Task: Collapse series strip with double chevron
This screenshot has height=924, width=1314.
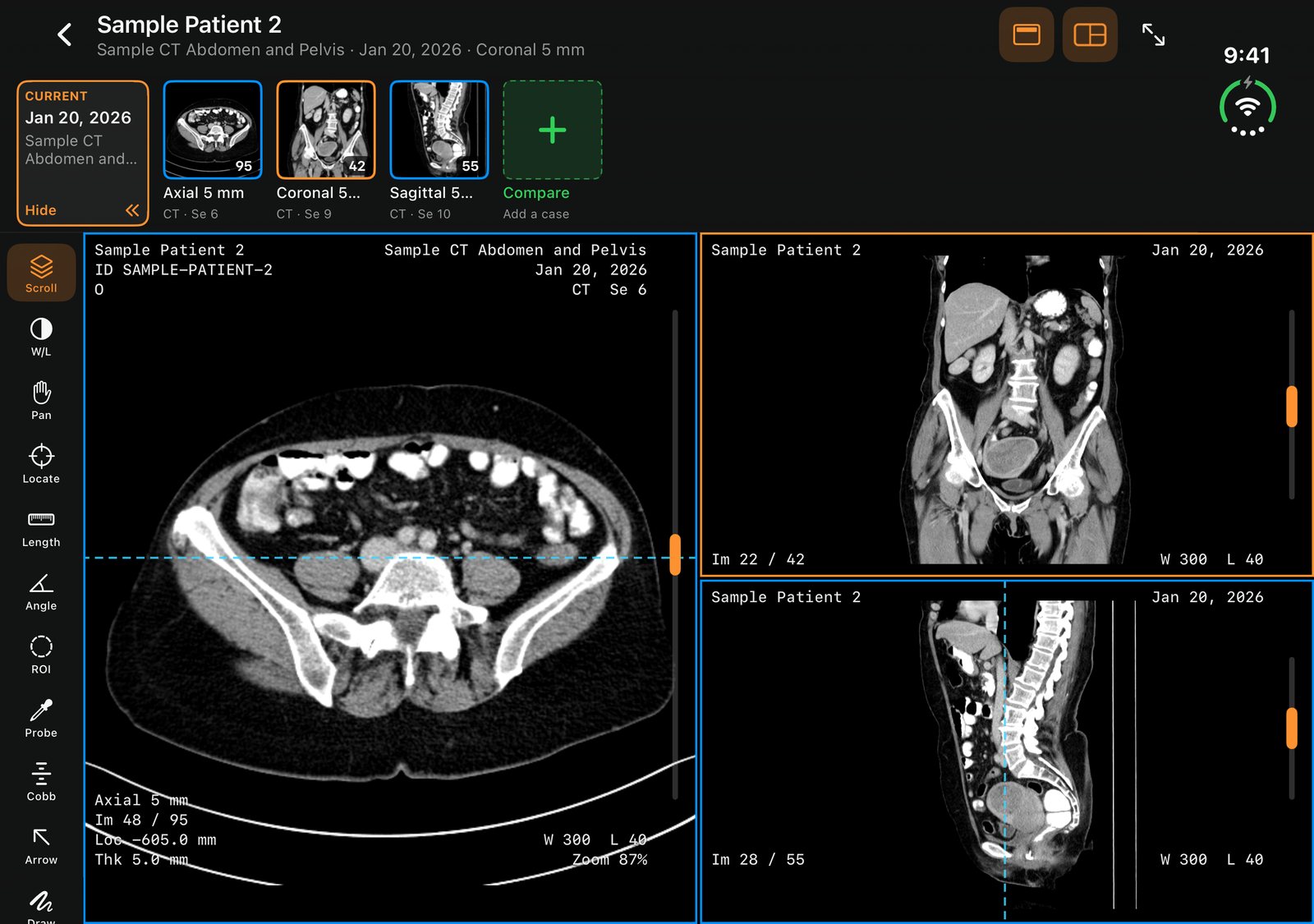Action: 132,210
